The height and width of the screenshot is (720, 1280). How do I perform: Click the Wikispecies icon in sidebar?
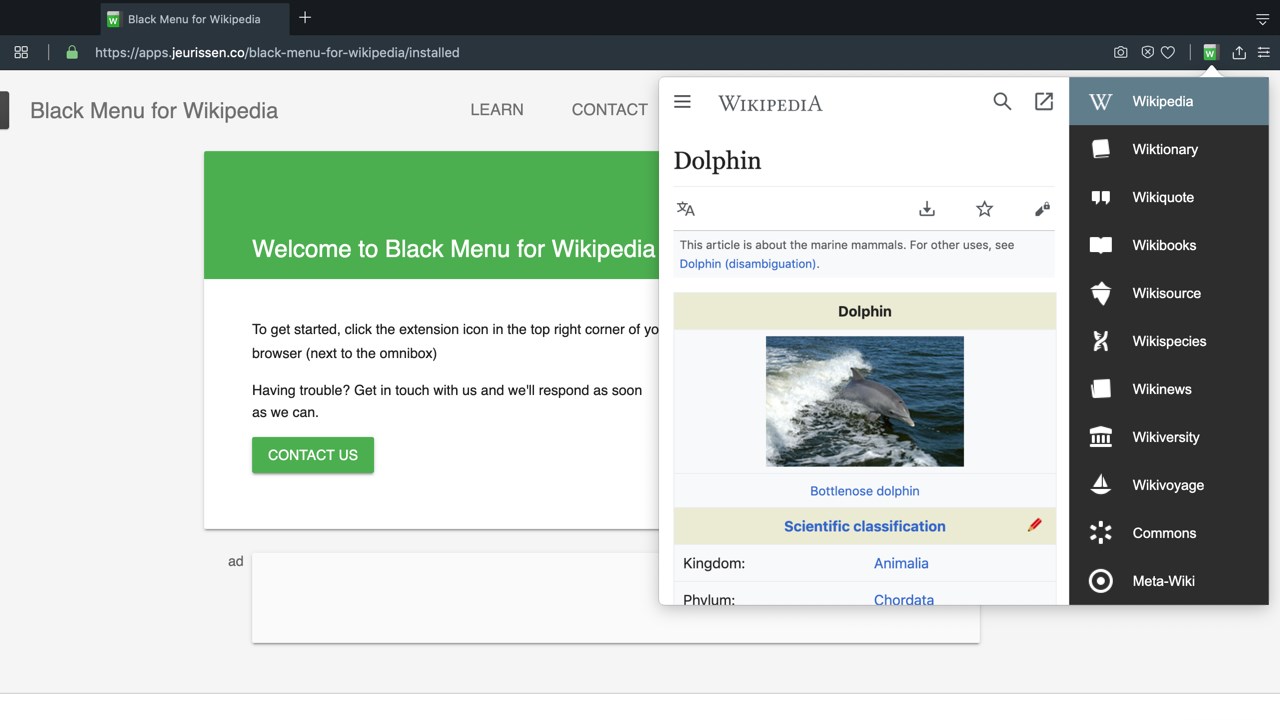pyautogui.click(x=1101, y=341)
